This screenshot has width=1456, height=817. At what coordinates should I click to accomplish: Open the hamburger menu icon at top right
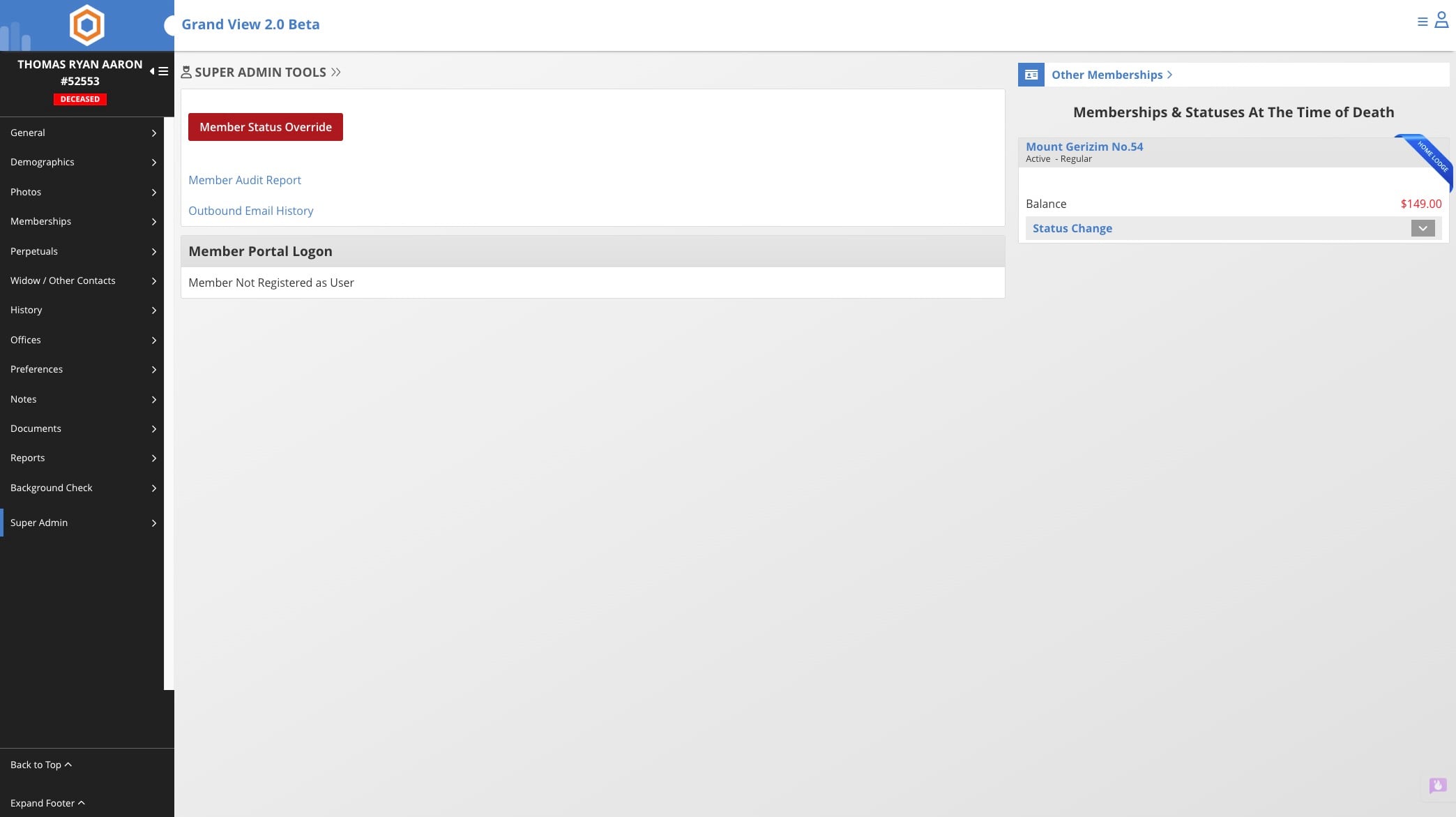(1423, 22)
